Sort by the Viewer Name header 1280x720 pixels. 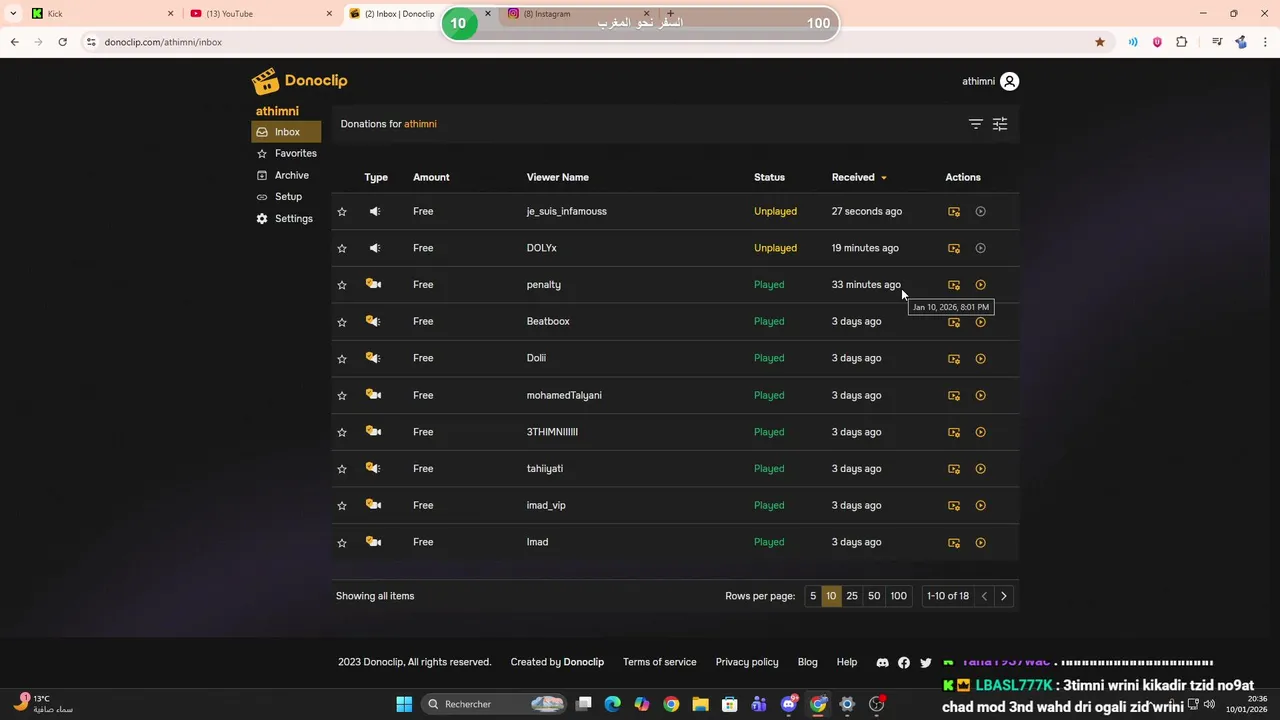[557, 177]
